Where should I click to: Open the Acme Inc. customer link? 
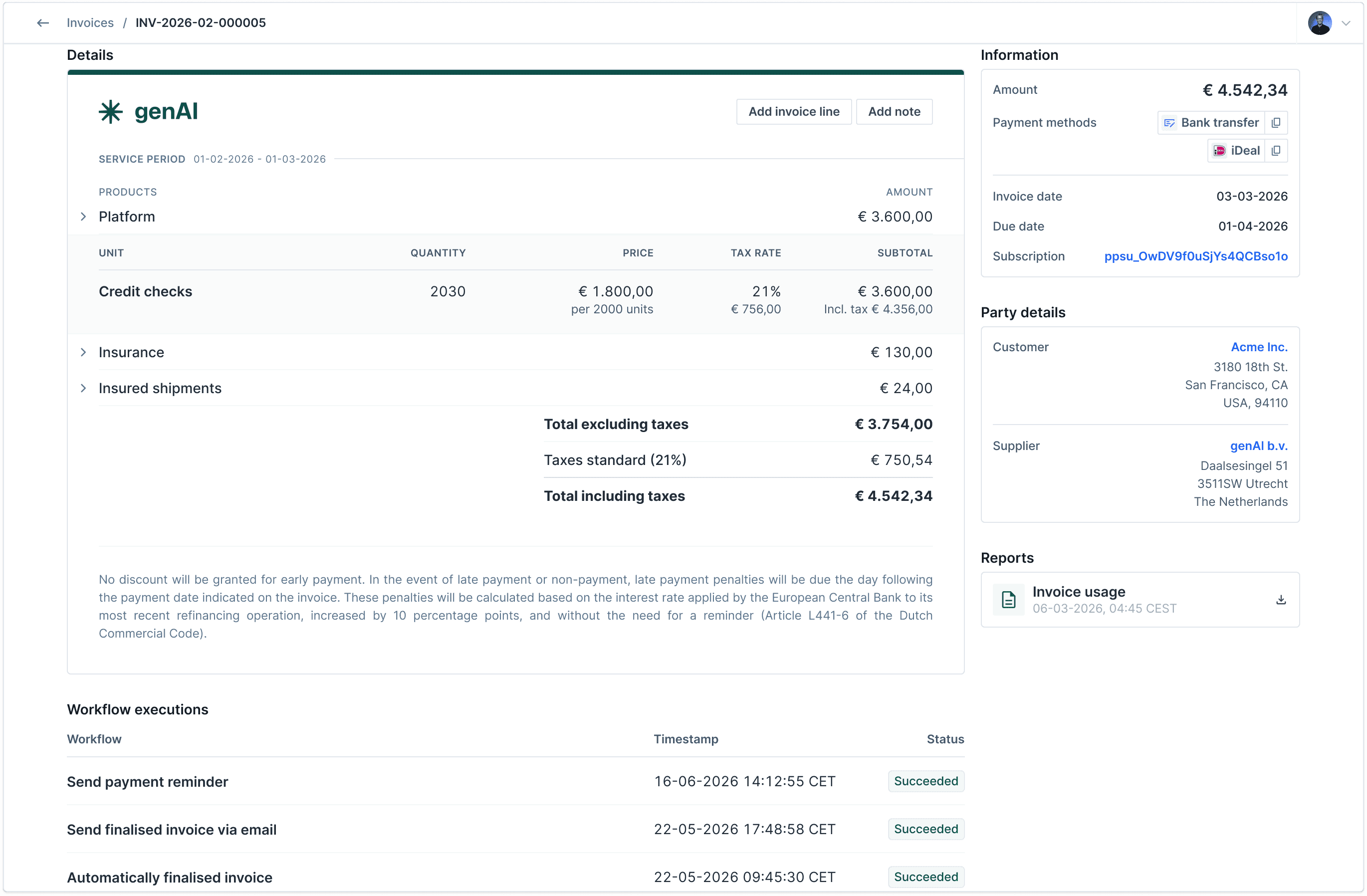pyautogui.click(x=1259, y=347)
